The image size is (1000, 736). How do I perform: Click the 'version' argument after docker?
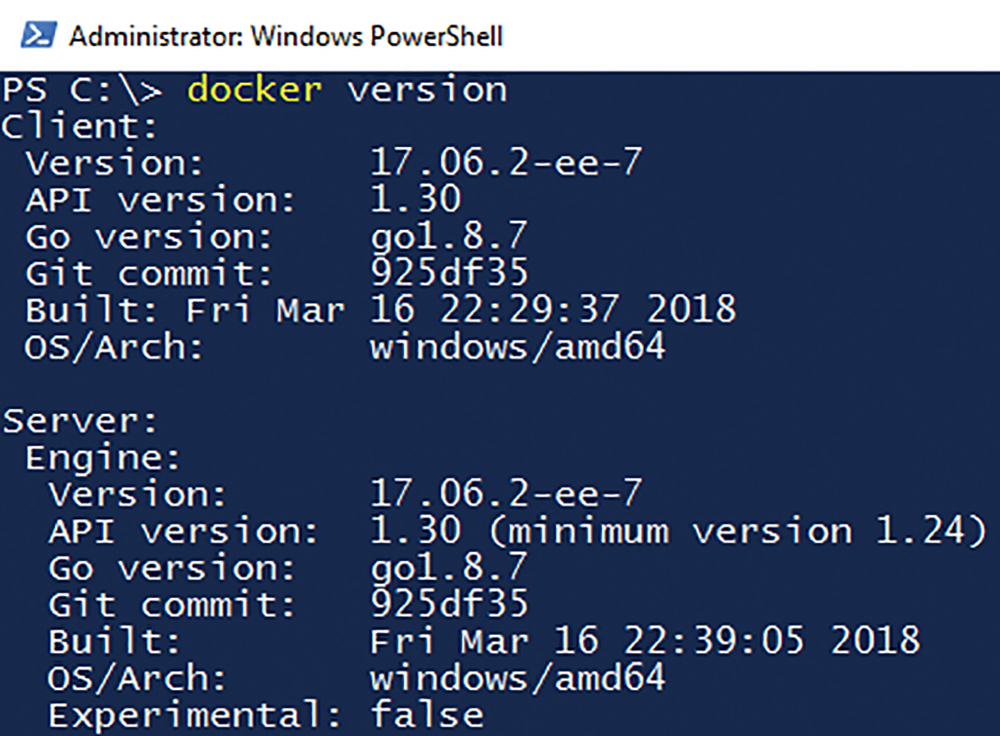click(x=427, y=90)
